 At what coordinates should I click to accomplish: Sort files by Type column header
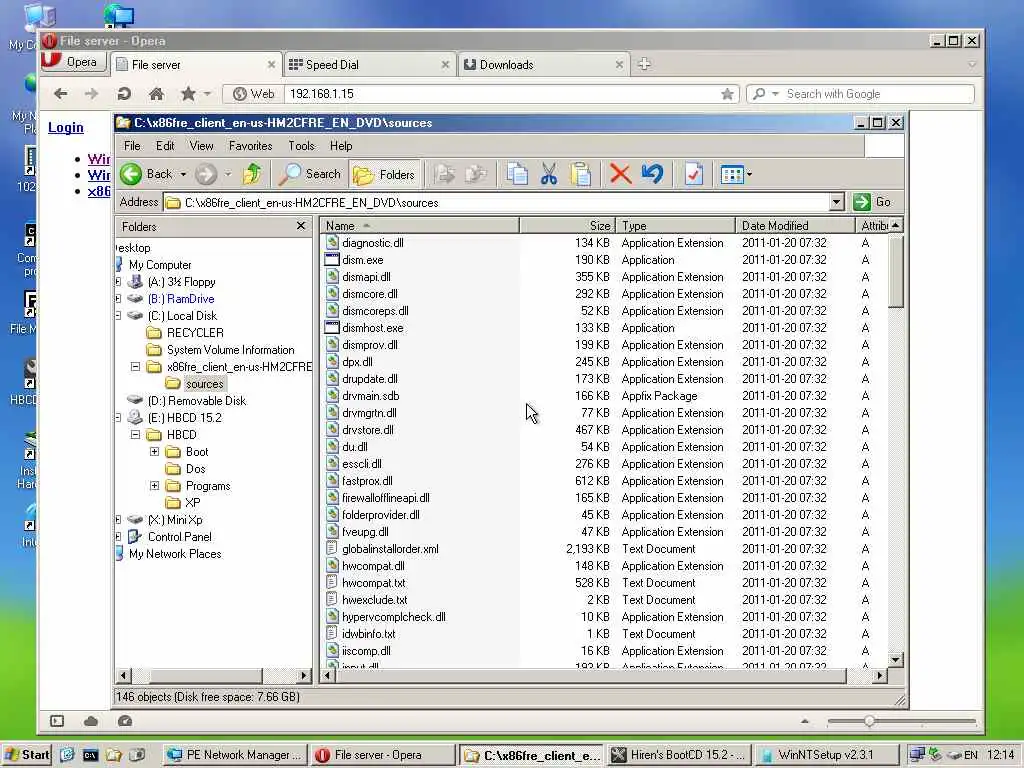(x=675, y=225)
